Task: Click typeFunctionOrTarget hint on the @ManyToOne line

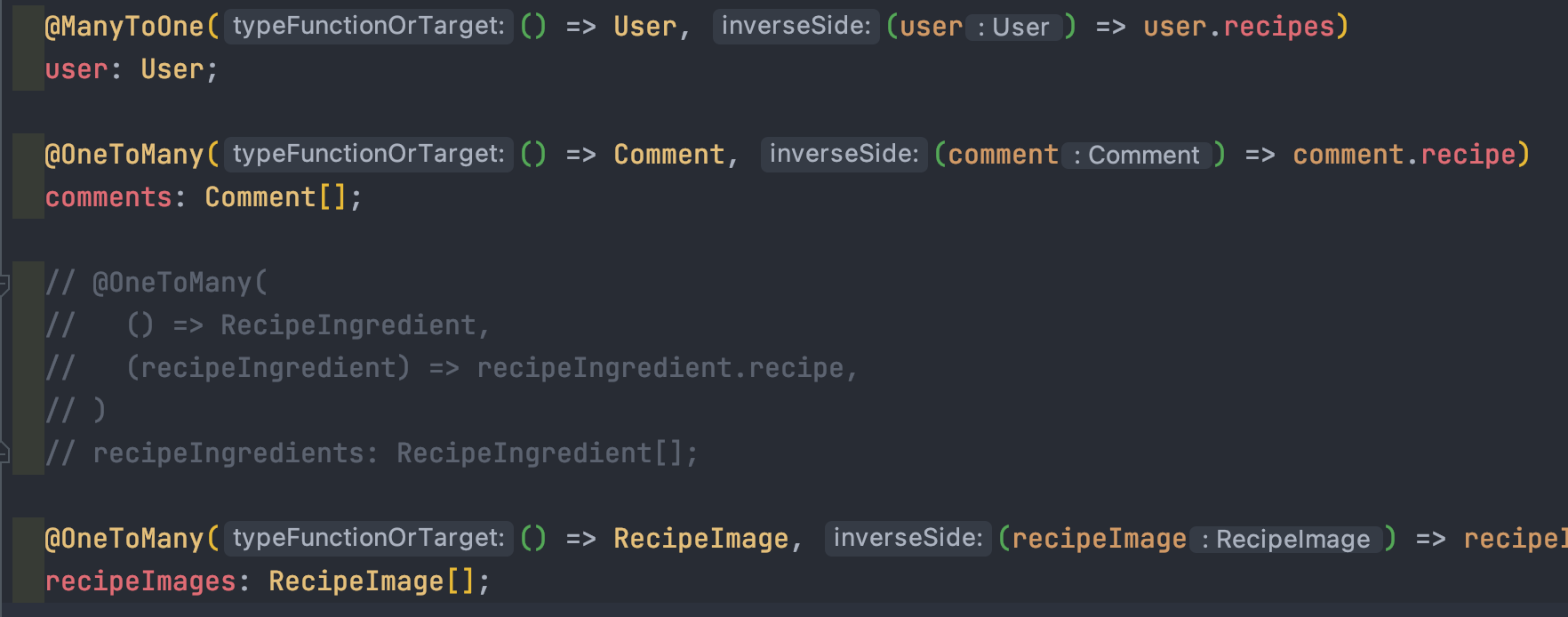Action: [x=368, y=26]
